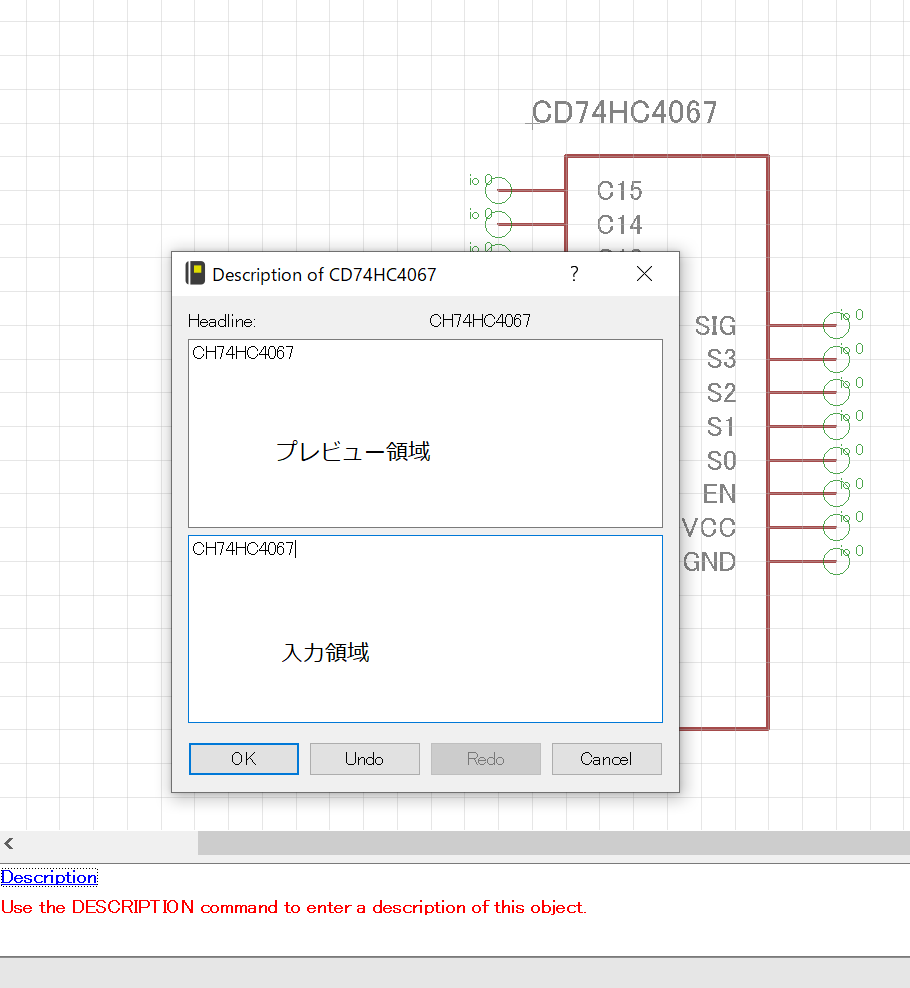Click the horizontal scrollbar left arrow
The image size is (910, 988).
pyautogui.click(x=9, y=843)
